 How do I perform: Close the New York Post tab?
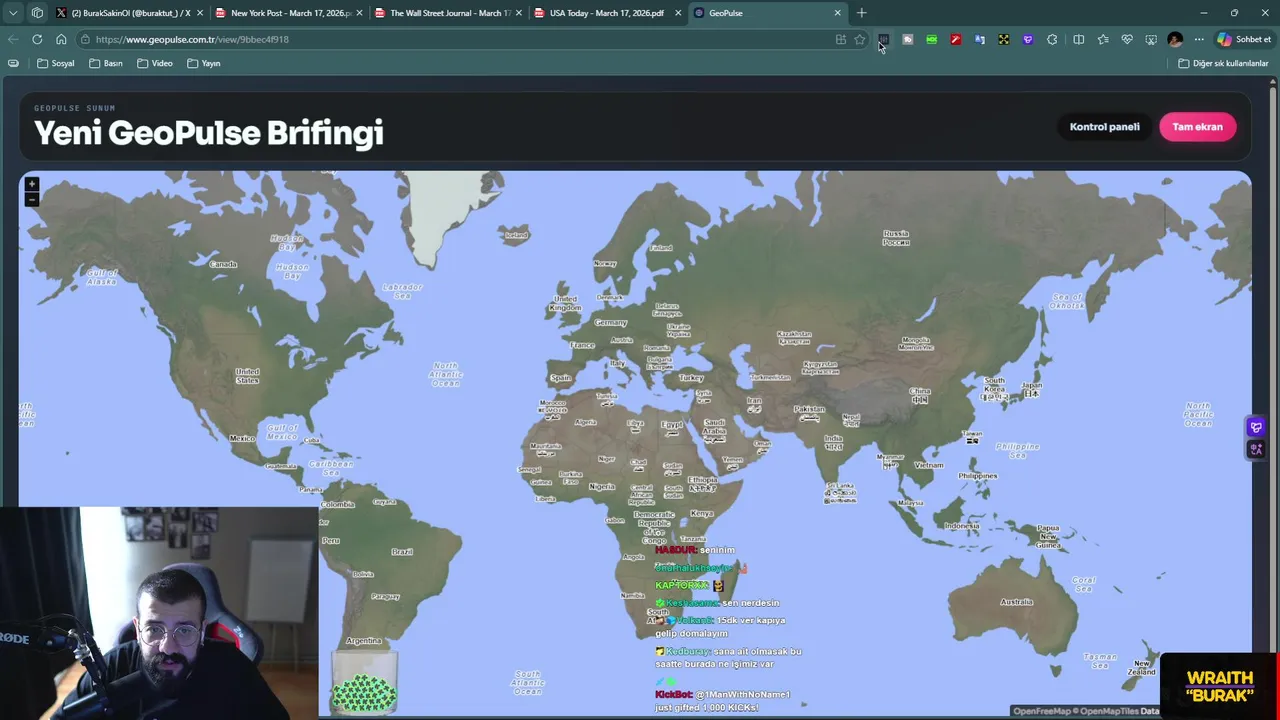click(359, 13)
